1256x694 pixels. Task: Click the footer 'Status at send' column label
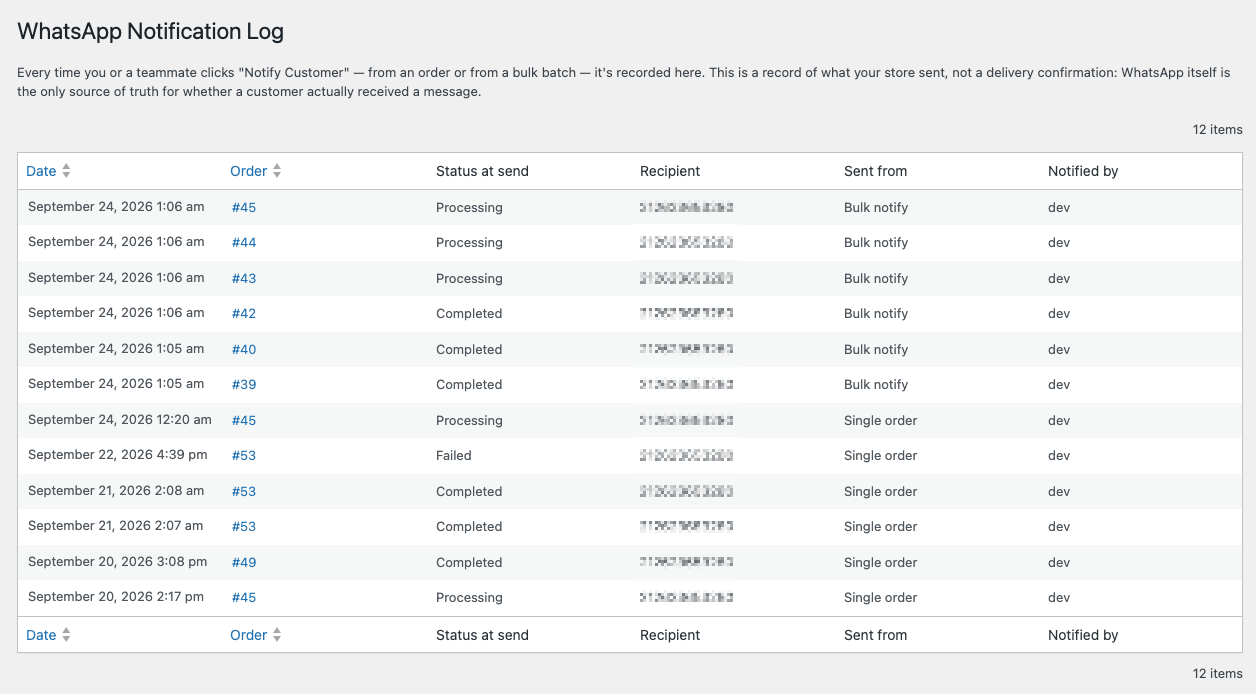[482, 635]
